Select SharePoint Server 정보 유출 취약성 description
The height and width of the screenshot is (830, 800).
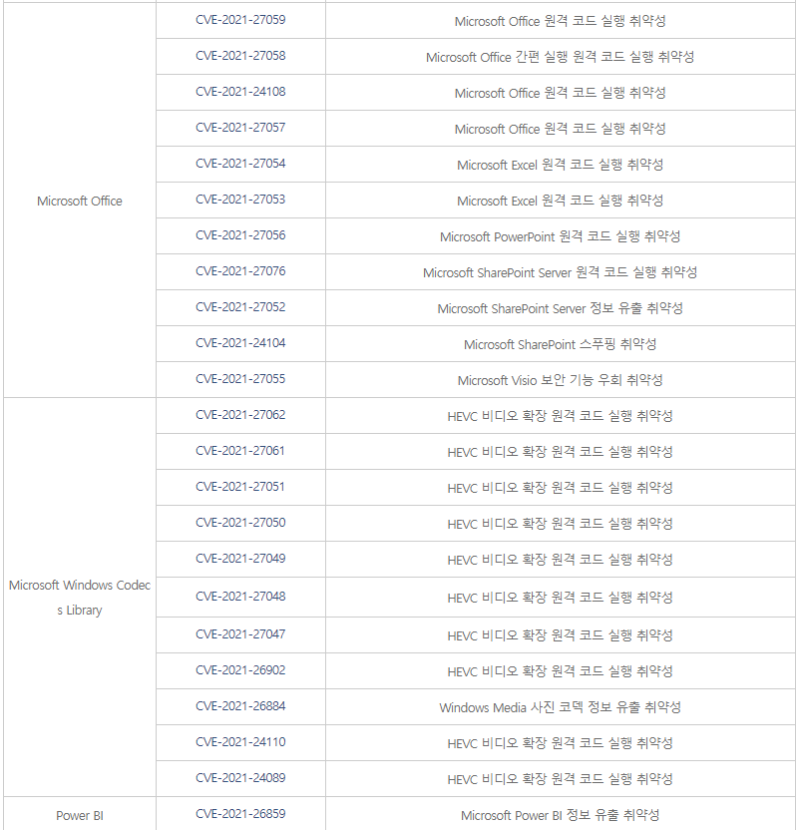[x=560, y=309]
